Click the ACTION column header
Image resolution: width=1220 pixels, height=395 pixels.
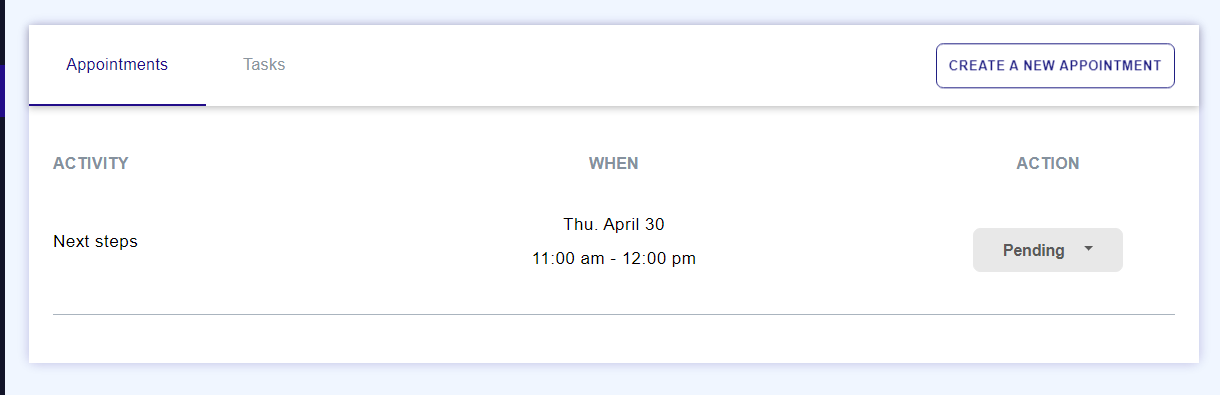[x=1048, y=164]
